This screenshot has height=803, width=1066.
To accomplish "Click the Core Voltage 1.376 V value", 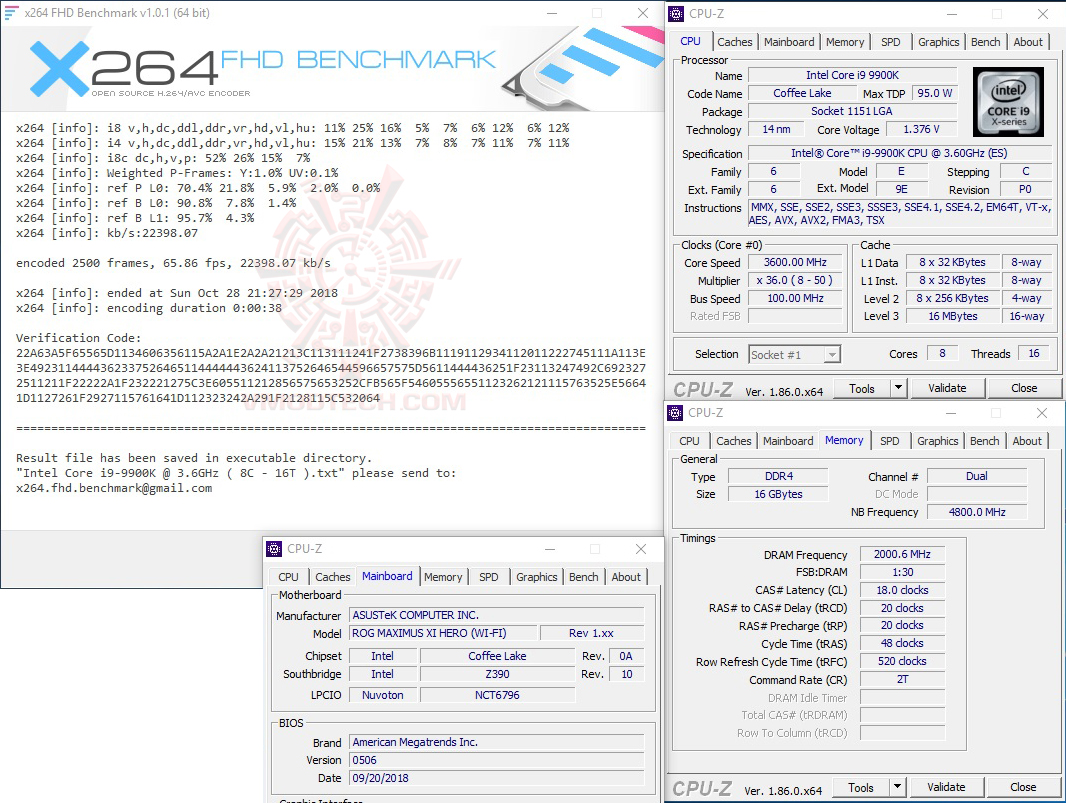I will (x=921, y=129).
